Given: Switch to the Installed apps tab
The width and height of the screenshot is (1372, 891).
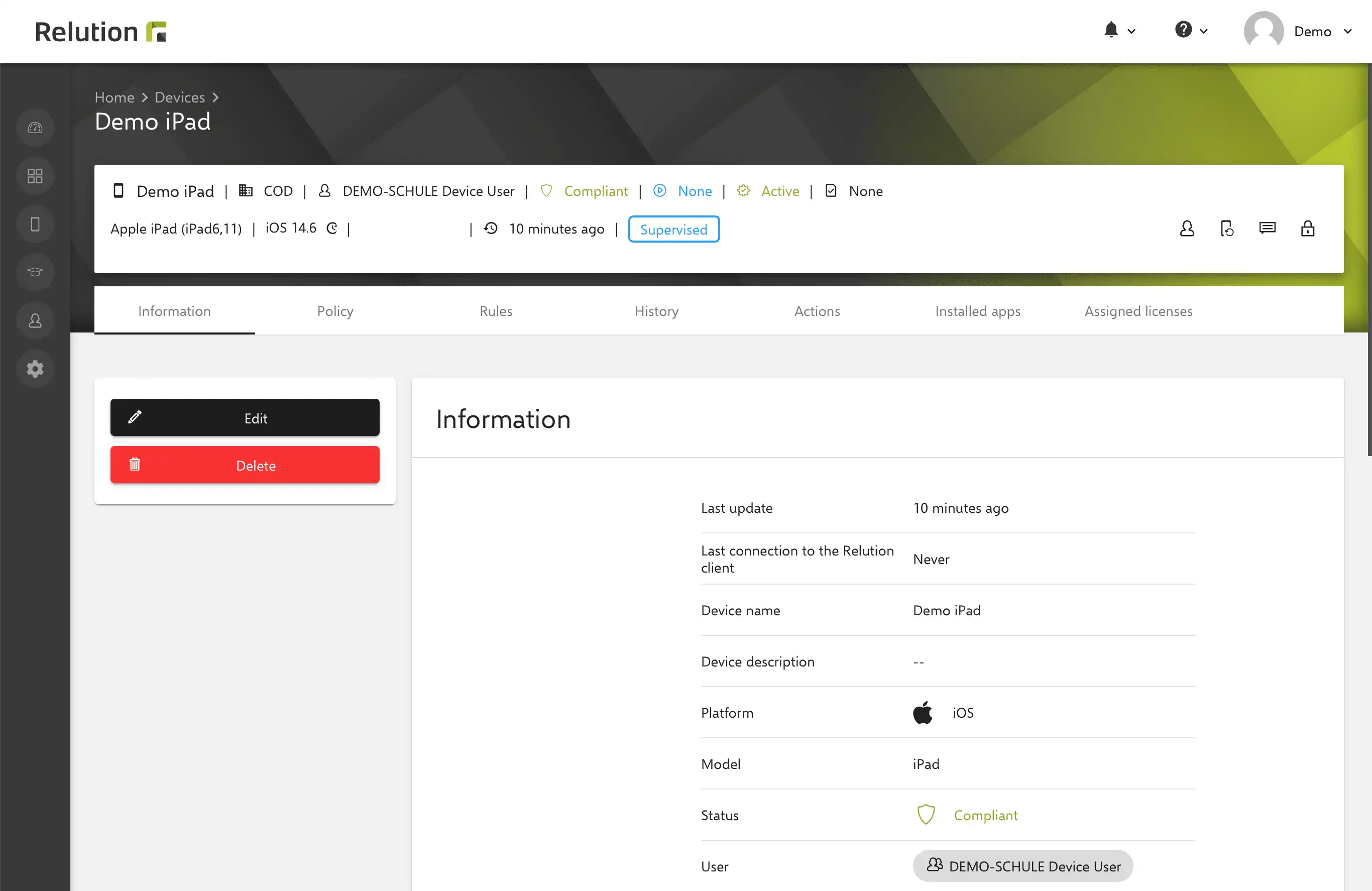Looking at the screenshot, I should [978, 311].
